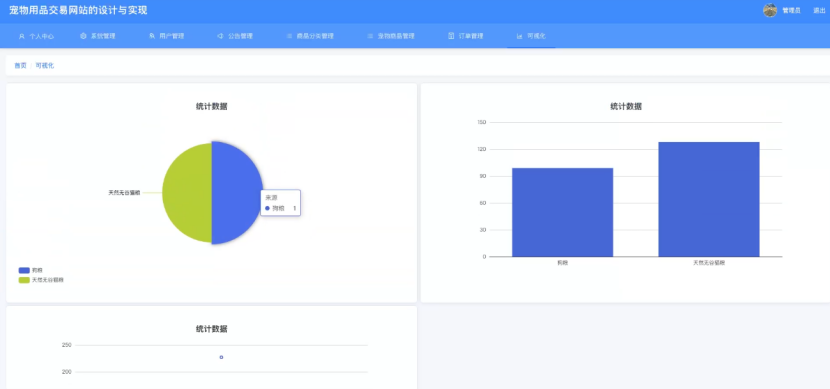Click the 用户管理 user-search icon
The width and height of the screenshot is (830, 389).
click(x=152, y=36)
